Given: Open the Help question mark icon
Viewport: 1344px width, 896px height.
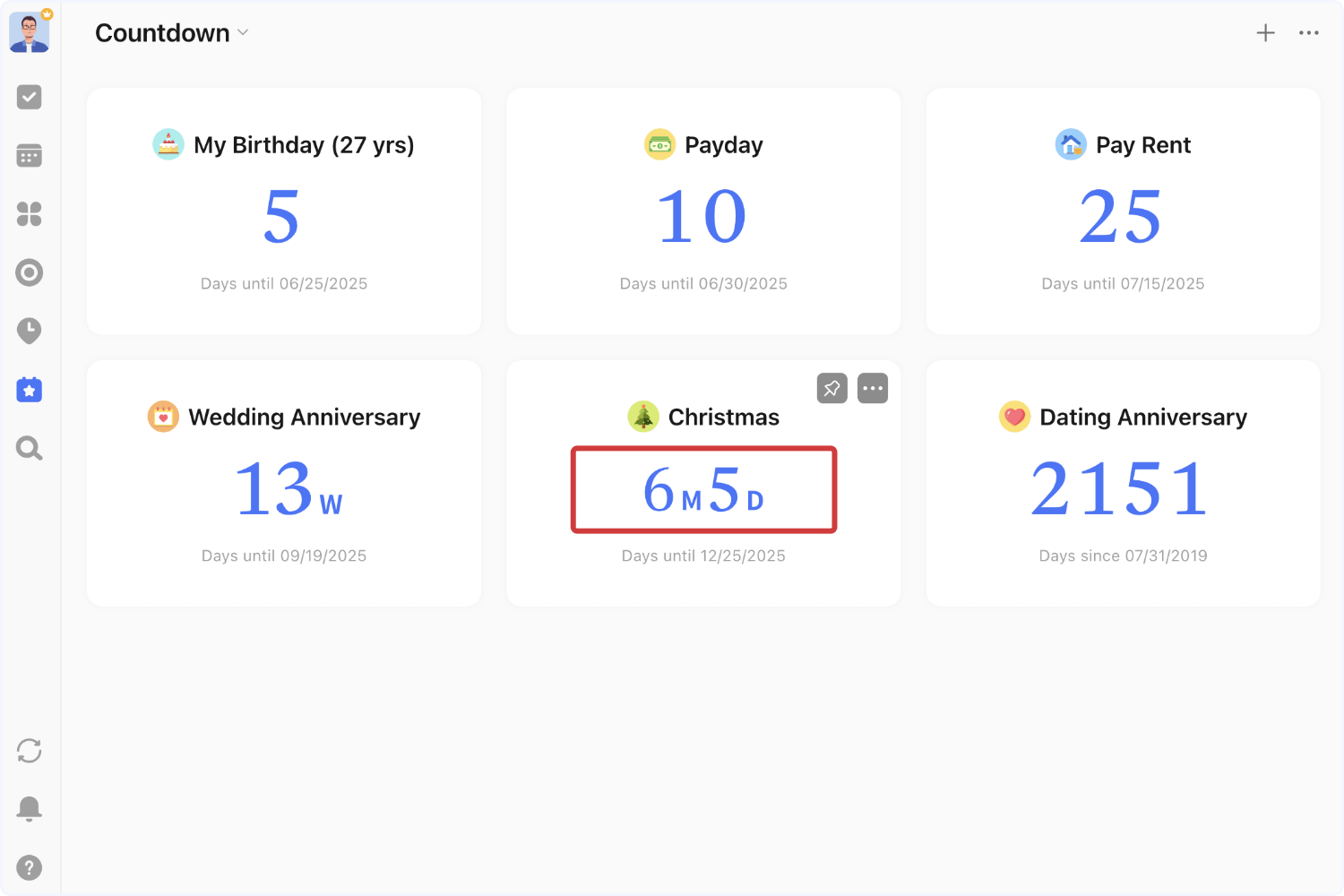Looking at the screenshot, I should coord(30,867).
